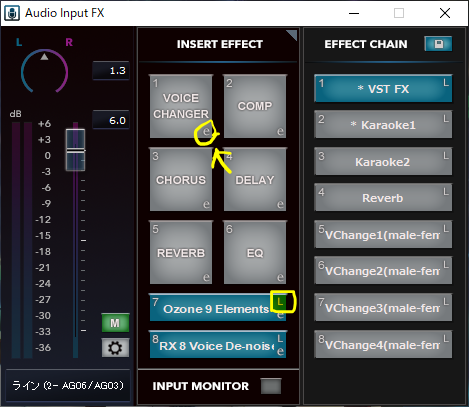Open the DELAY effect edit 'e' icon
The height and width of the screenshot is (407, 469).
280,204
